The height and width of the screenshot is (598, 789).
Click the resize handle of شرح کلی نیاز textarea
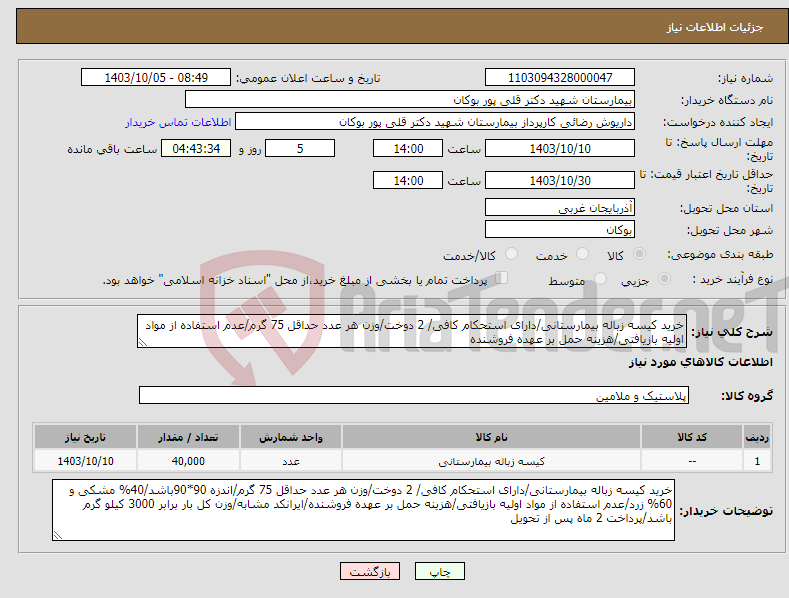[142, 343]
